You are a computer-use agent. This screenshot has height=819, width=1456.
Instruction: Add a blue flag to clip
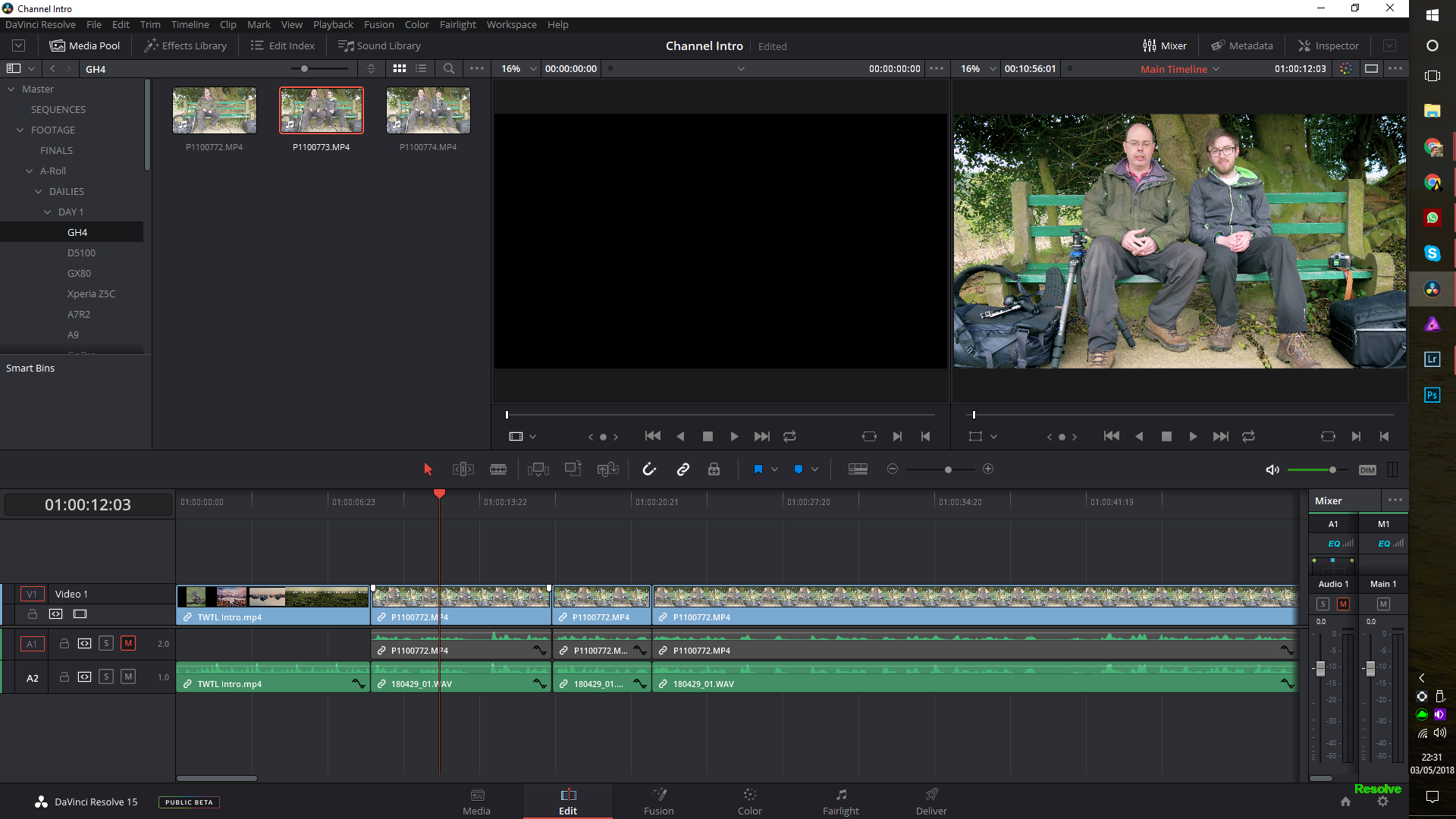coord(758,469)
